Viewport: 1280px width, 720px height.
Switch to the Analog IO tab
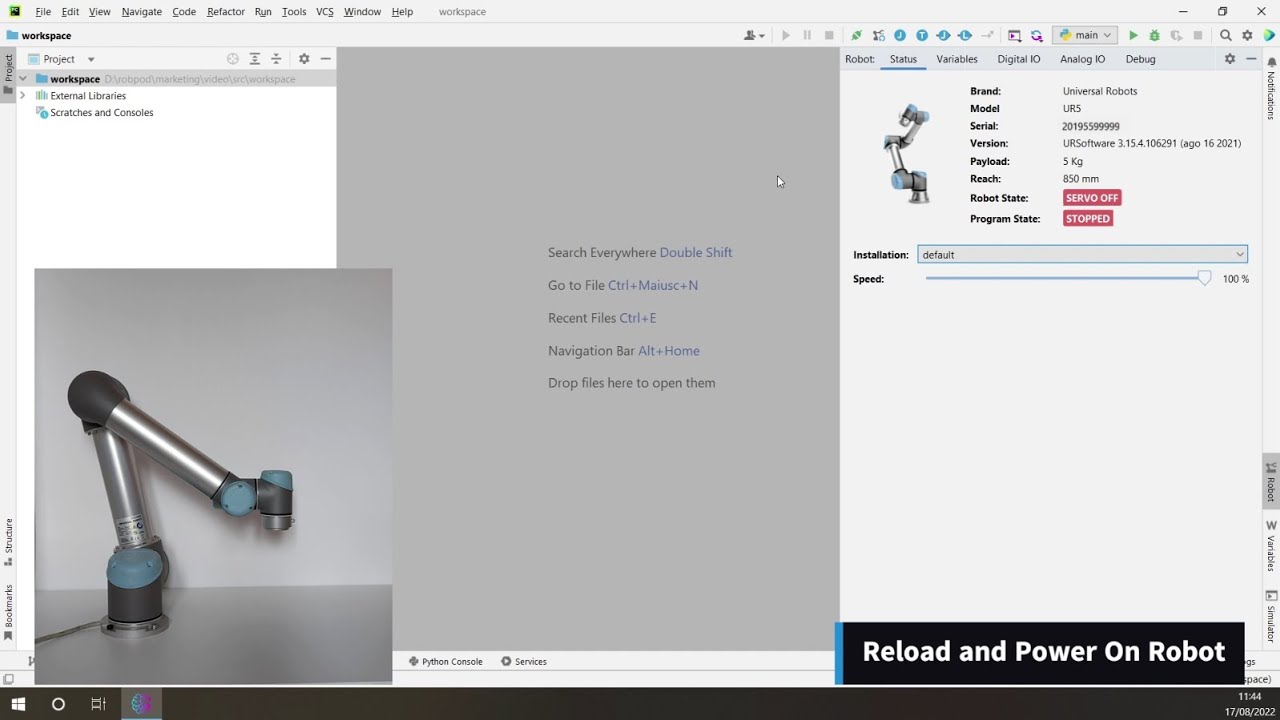click(x=1083, y=59)
